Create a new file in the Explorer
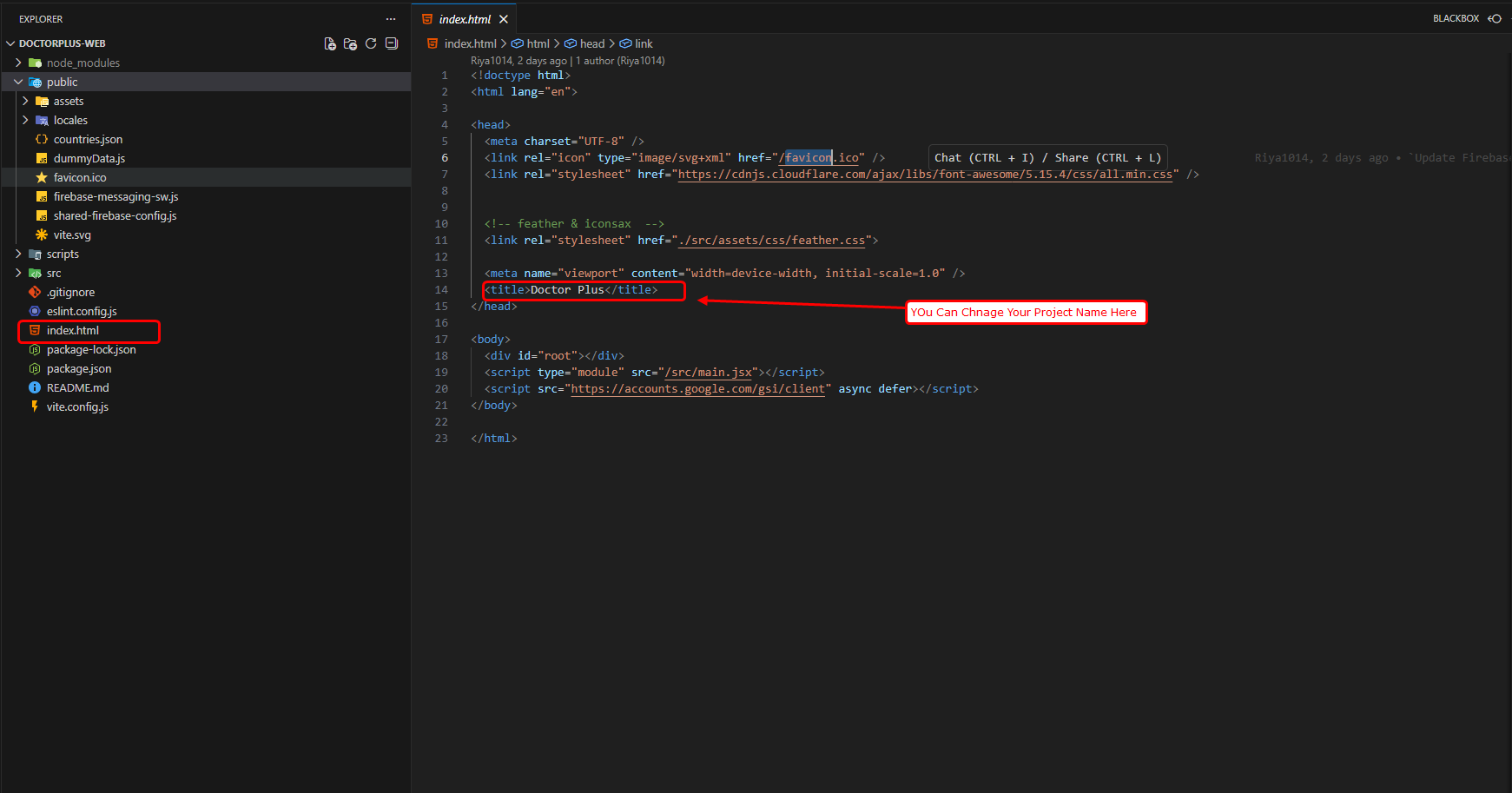 [330, 43]
